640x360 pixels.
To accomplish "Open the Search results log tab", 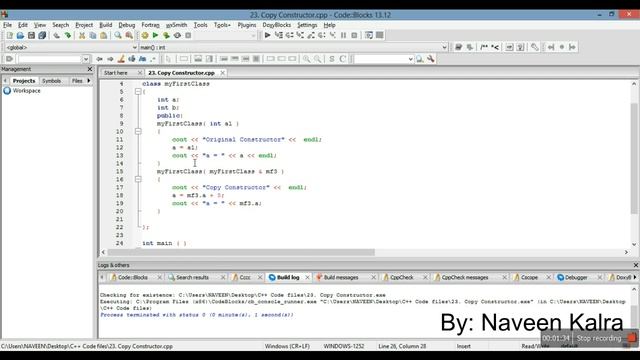I will pos(192,277).
